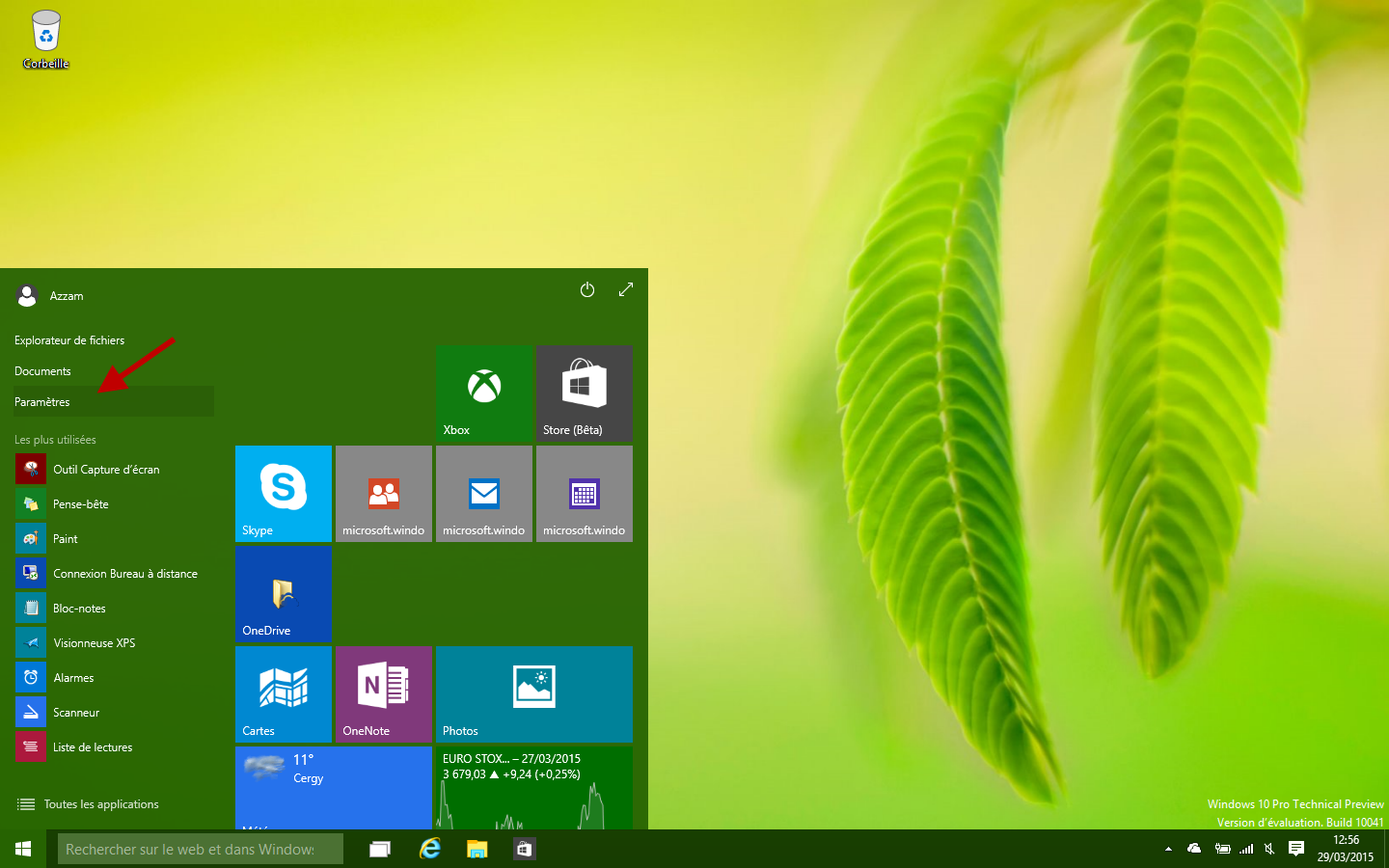This screenshot has width=1389, height=868.
Task: Open Paramètres in the Start menu
Action: (114, 401)
